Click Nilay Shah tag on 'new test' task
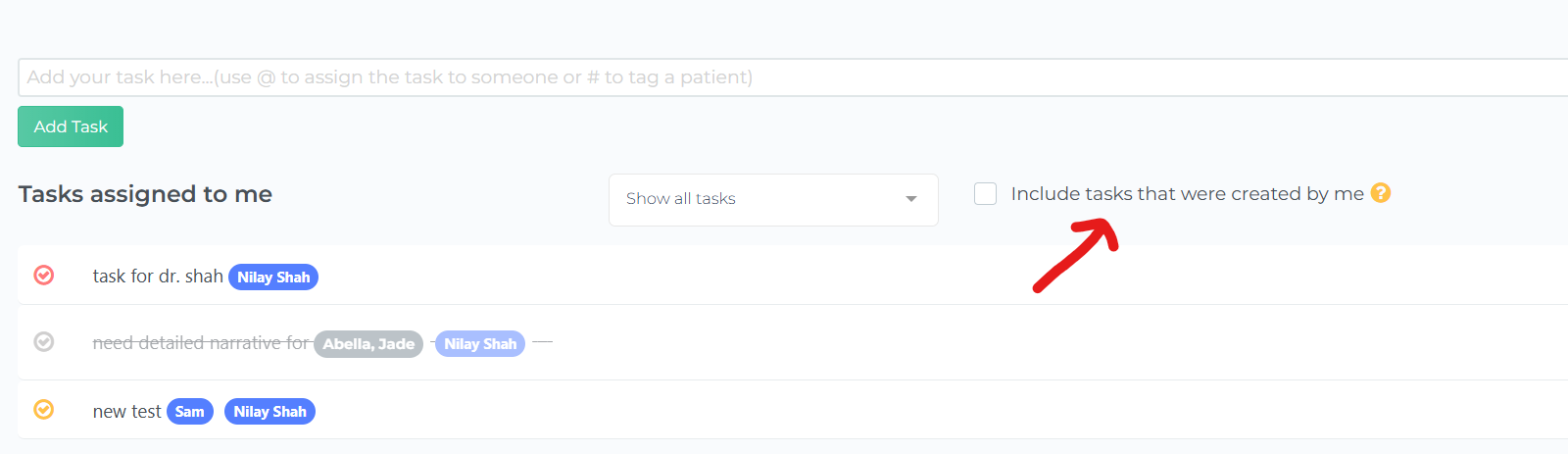Screen dimensions: 1568x454 (x=269, y=412)
